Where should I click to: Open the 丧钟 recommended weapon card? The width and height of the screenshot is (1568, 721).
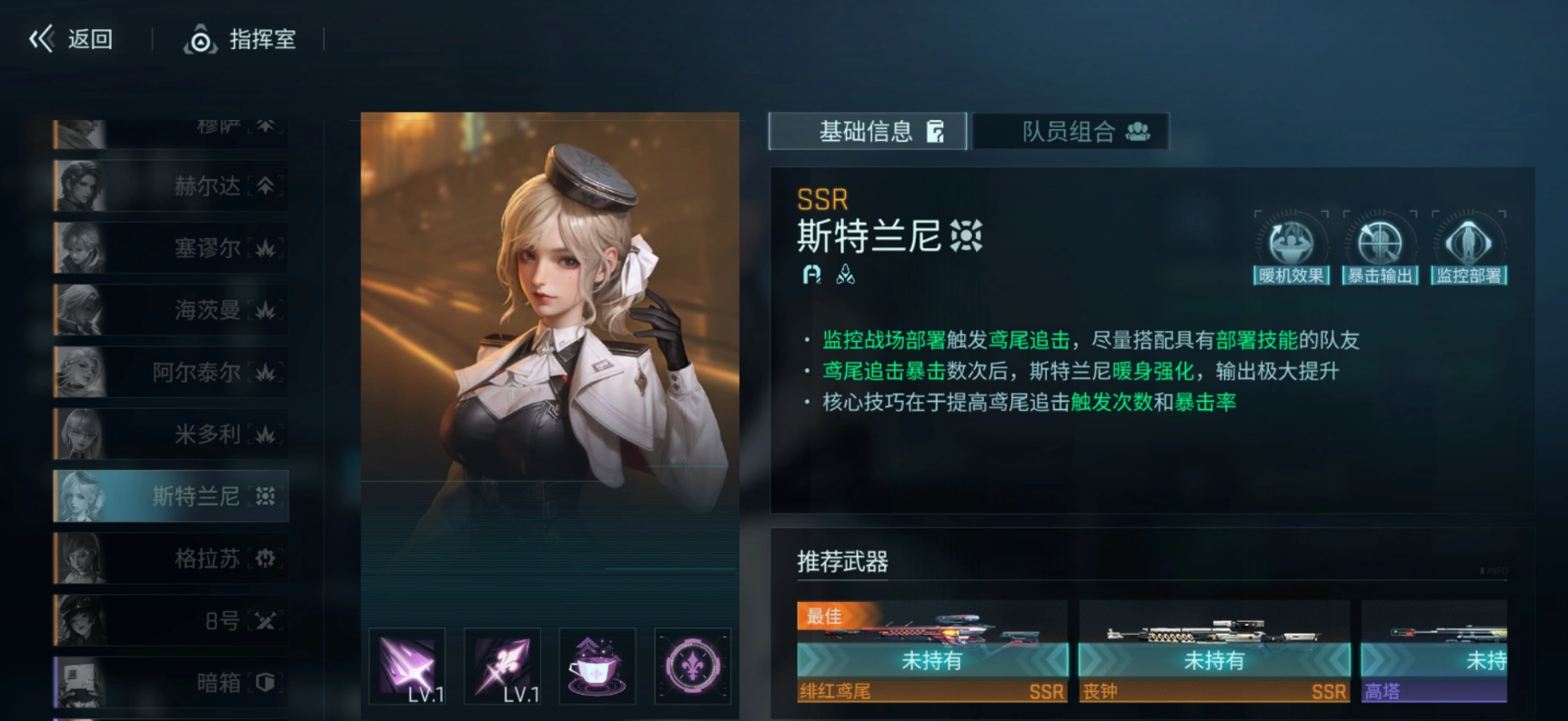[1214, 652]
